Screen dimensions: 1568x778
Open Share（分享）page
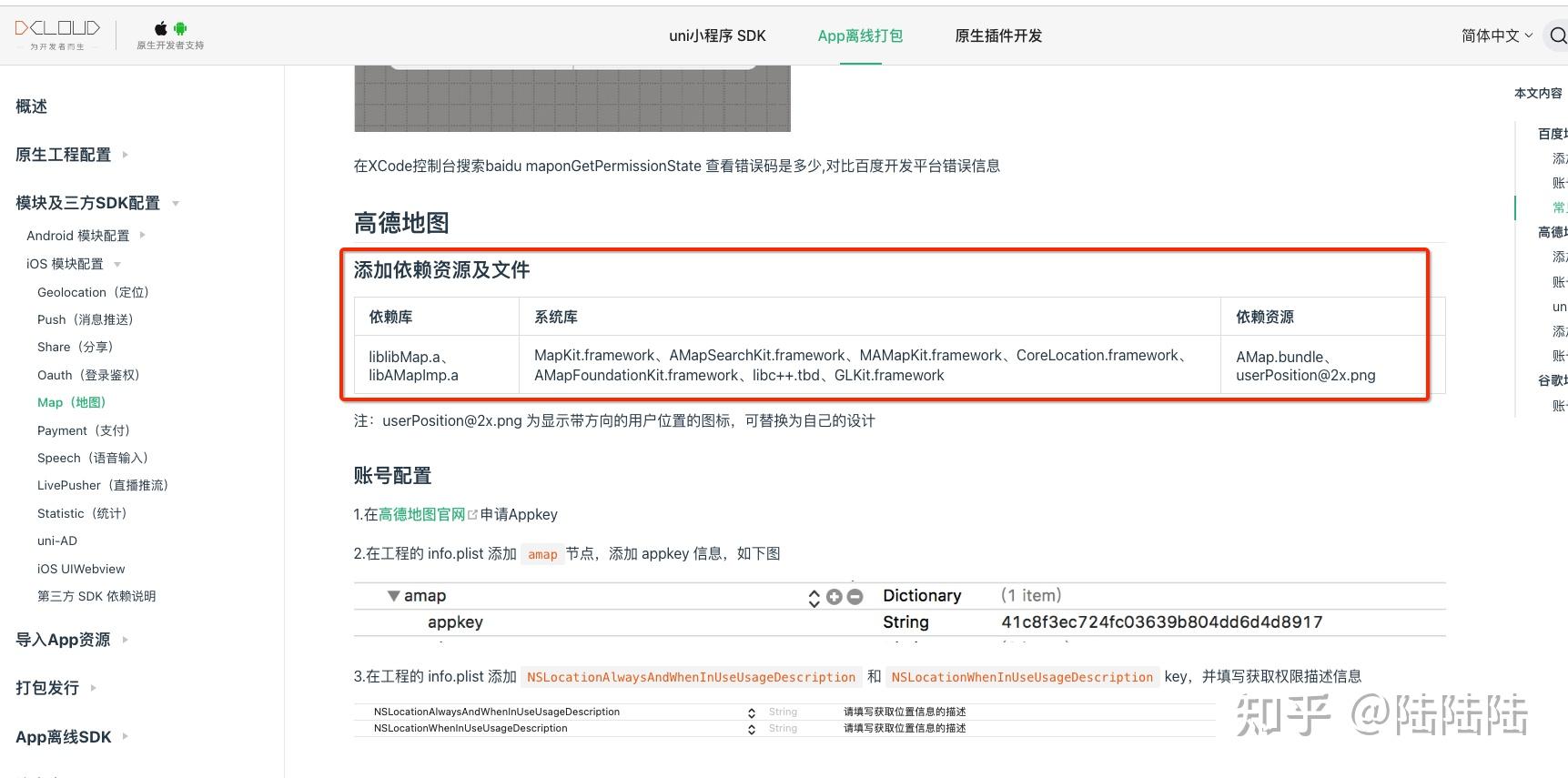76,347
